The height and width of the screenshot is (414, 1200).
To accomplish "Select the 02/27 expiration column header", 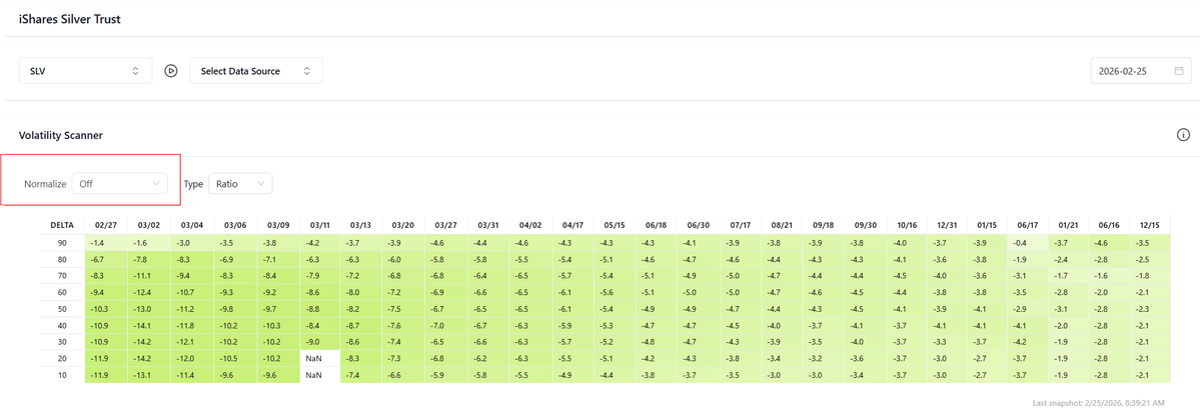I will point(106,226).
